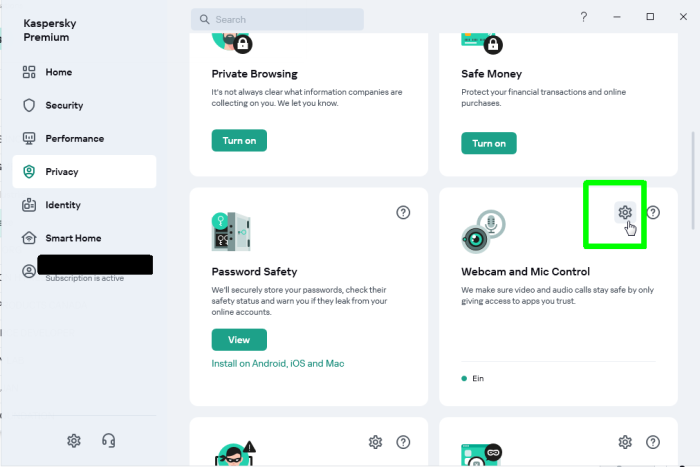The height and width of the screenshot is (467, 700).
Task: Click the support headset icon
Action: pos(109,440)
